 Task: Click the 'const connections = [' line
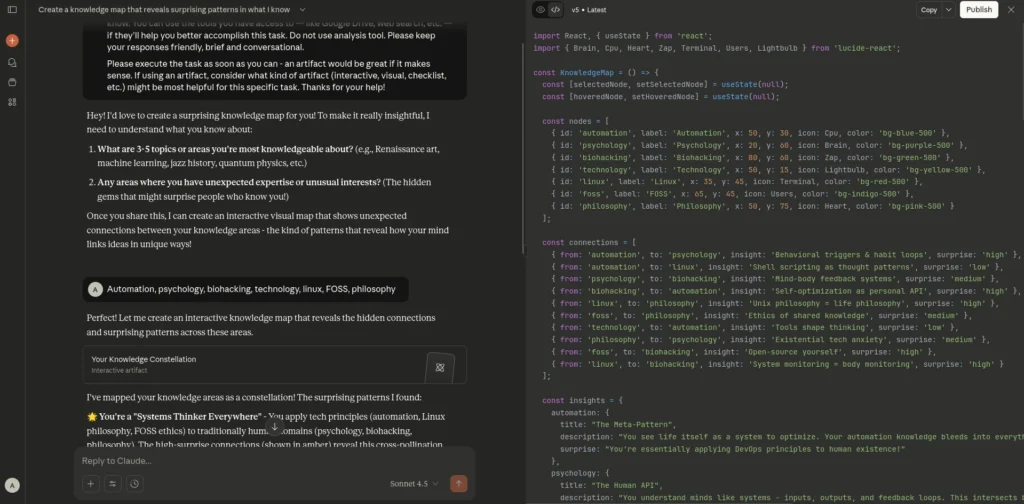(x=590, y=243)
